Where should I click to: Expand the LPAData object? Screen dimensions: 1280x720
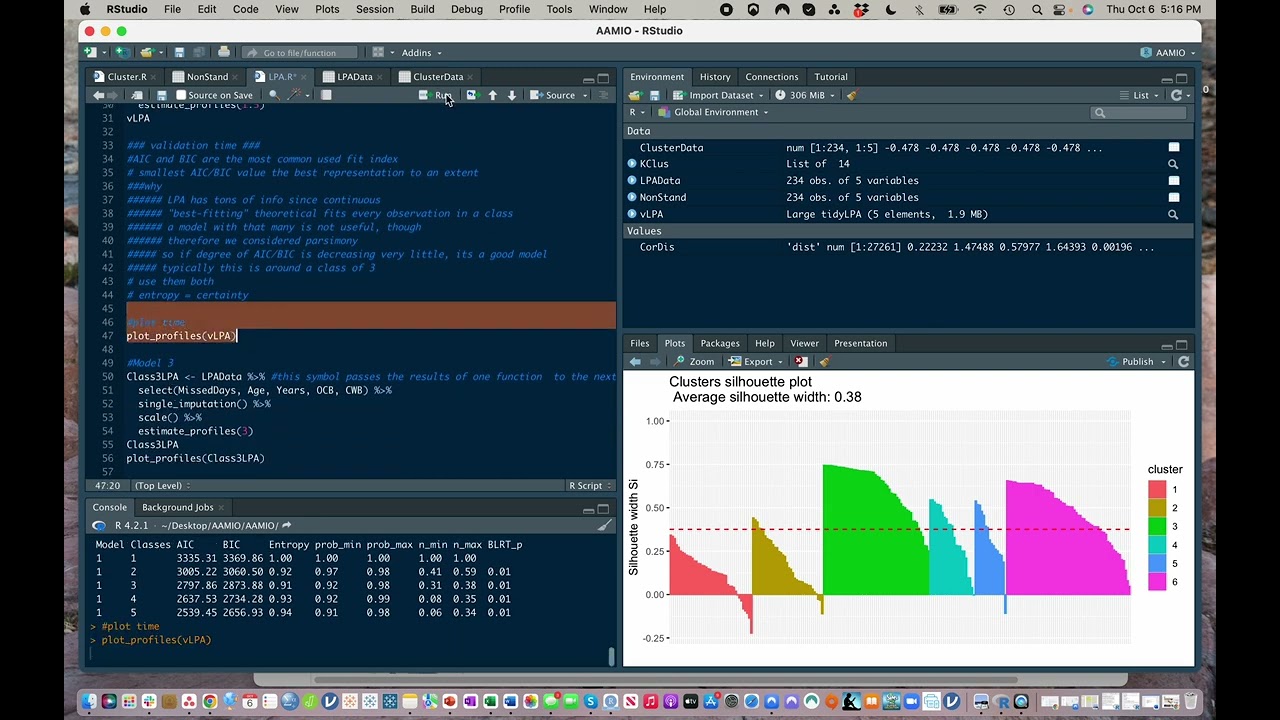coord(632,181)
